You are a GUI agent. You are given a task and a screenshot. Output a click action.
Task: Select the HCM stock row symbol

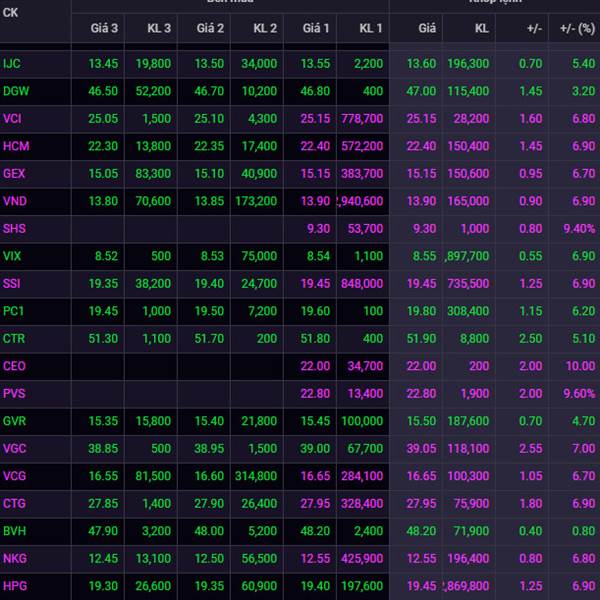tap(16, 146)
